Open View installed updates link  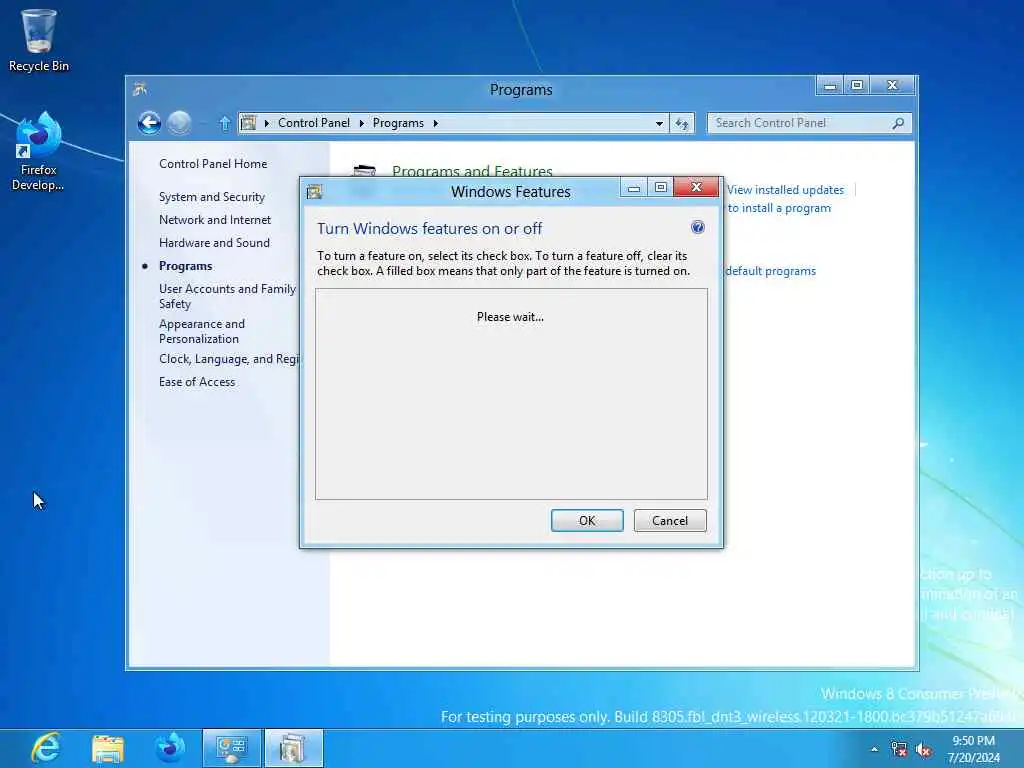[785, 190]
